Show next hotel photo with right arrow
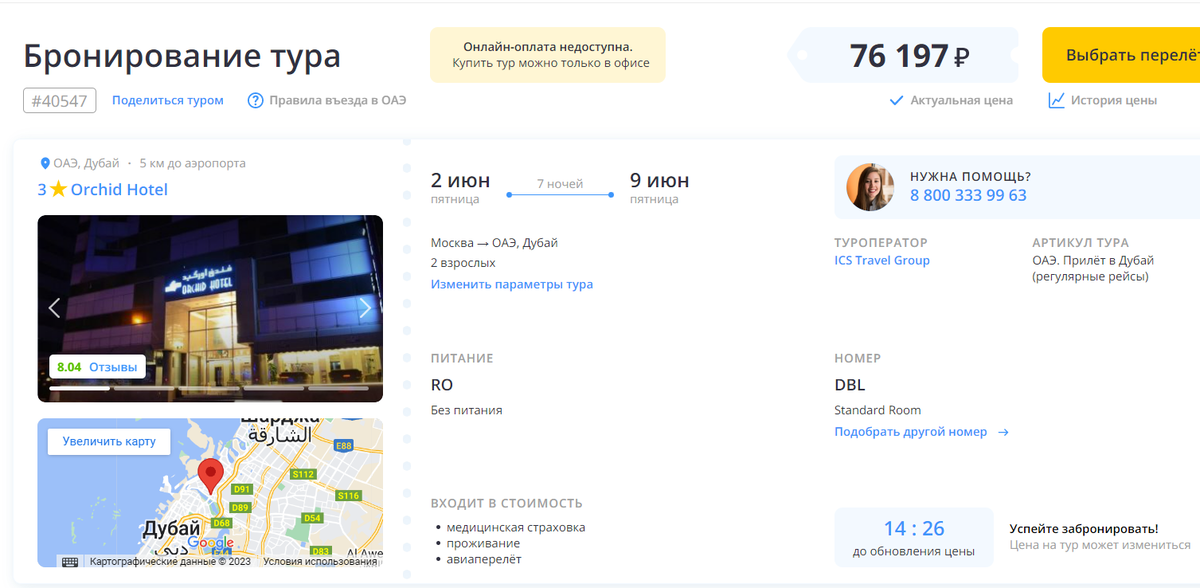 pos(365,308)
